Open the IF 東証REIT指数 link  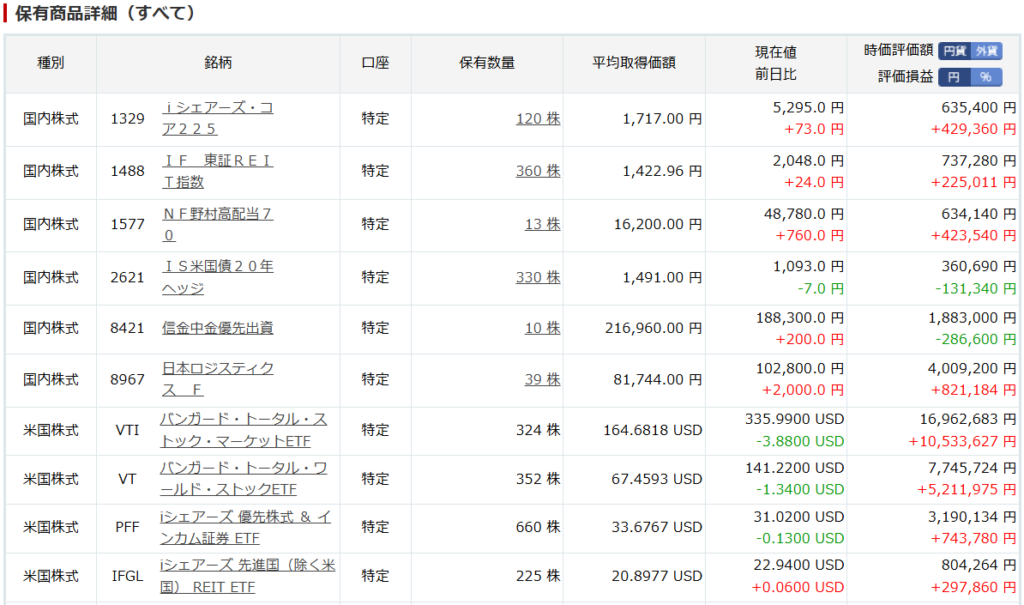(x=218, y=161)
